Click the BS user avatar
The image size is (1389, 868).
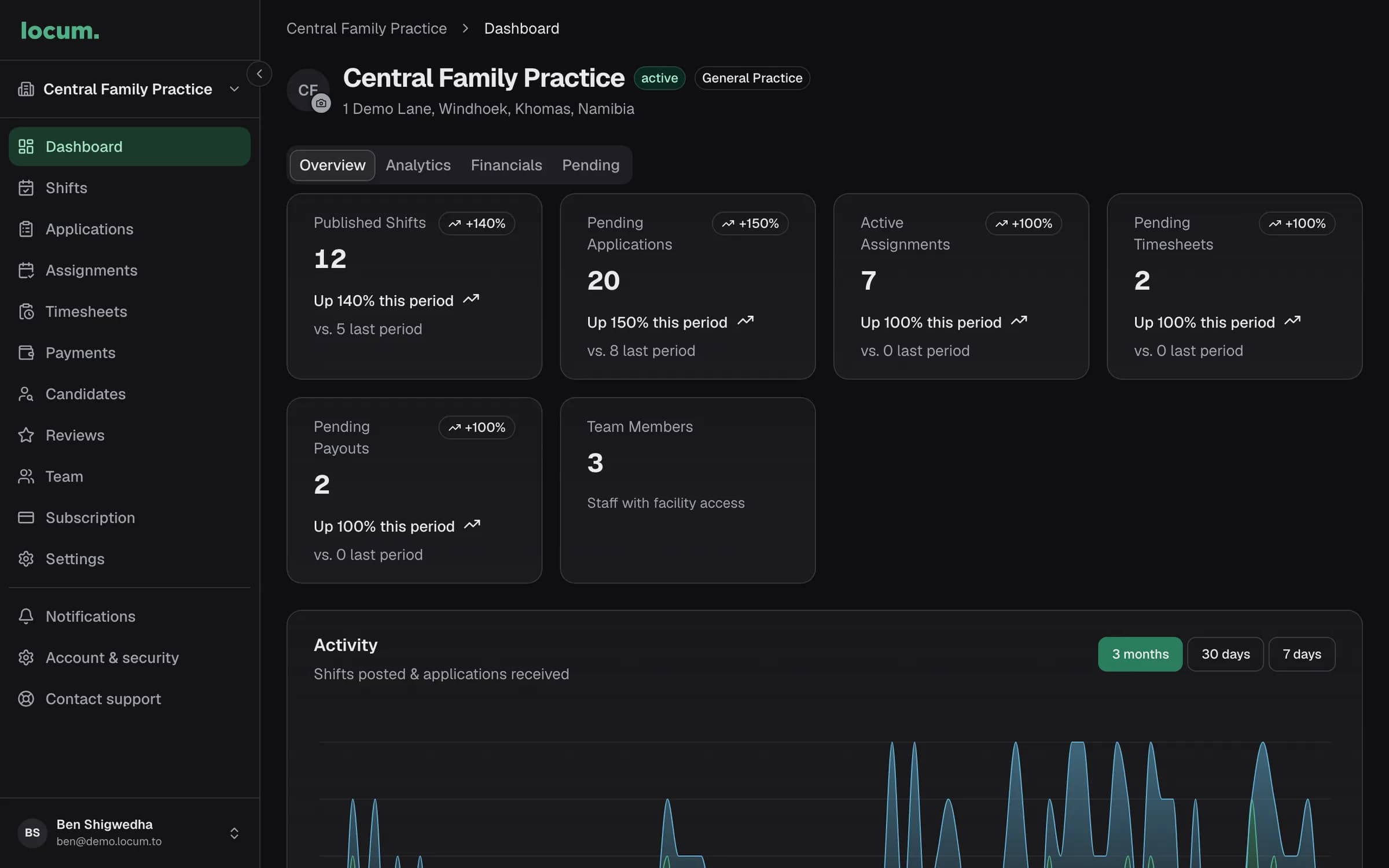32,833
